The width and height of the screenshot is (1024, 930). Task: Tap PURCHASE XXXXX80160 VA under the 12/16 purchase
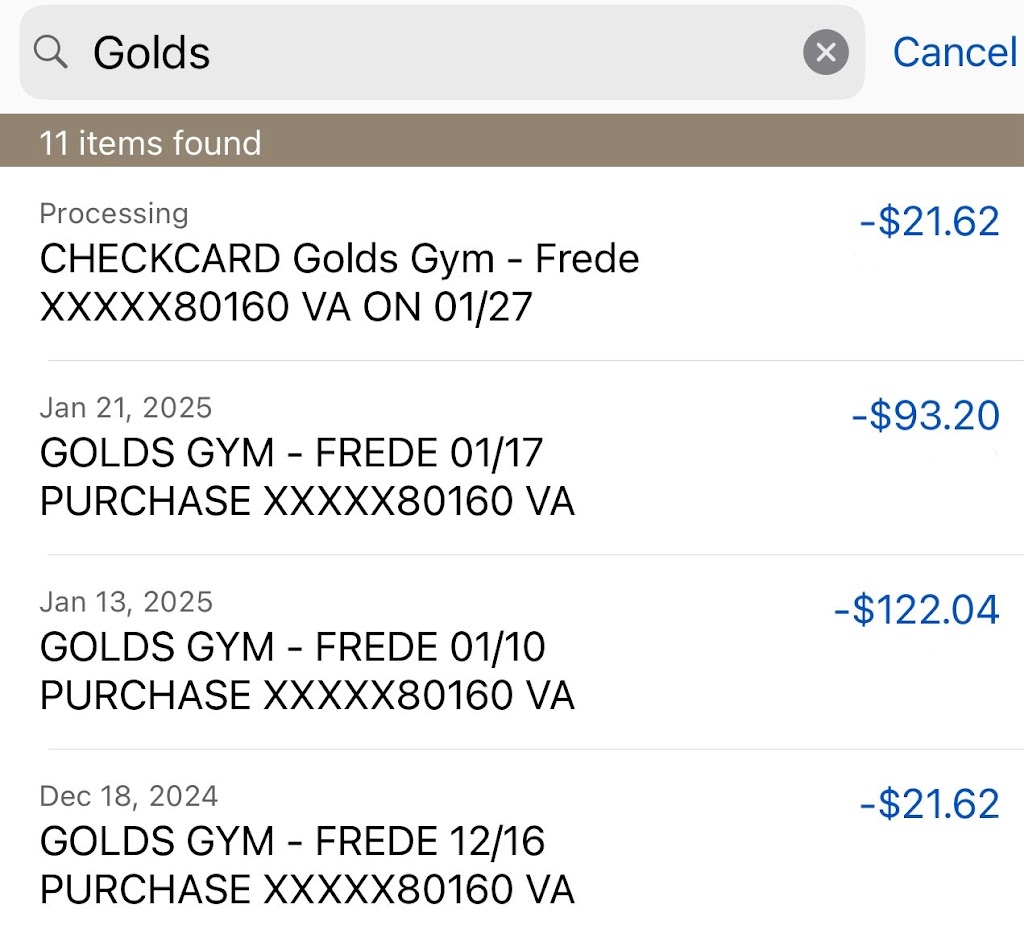pos(307,890)
